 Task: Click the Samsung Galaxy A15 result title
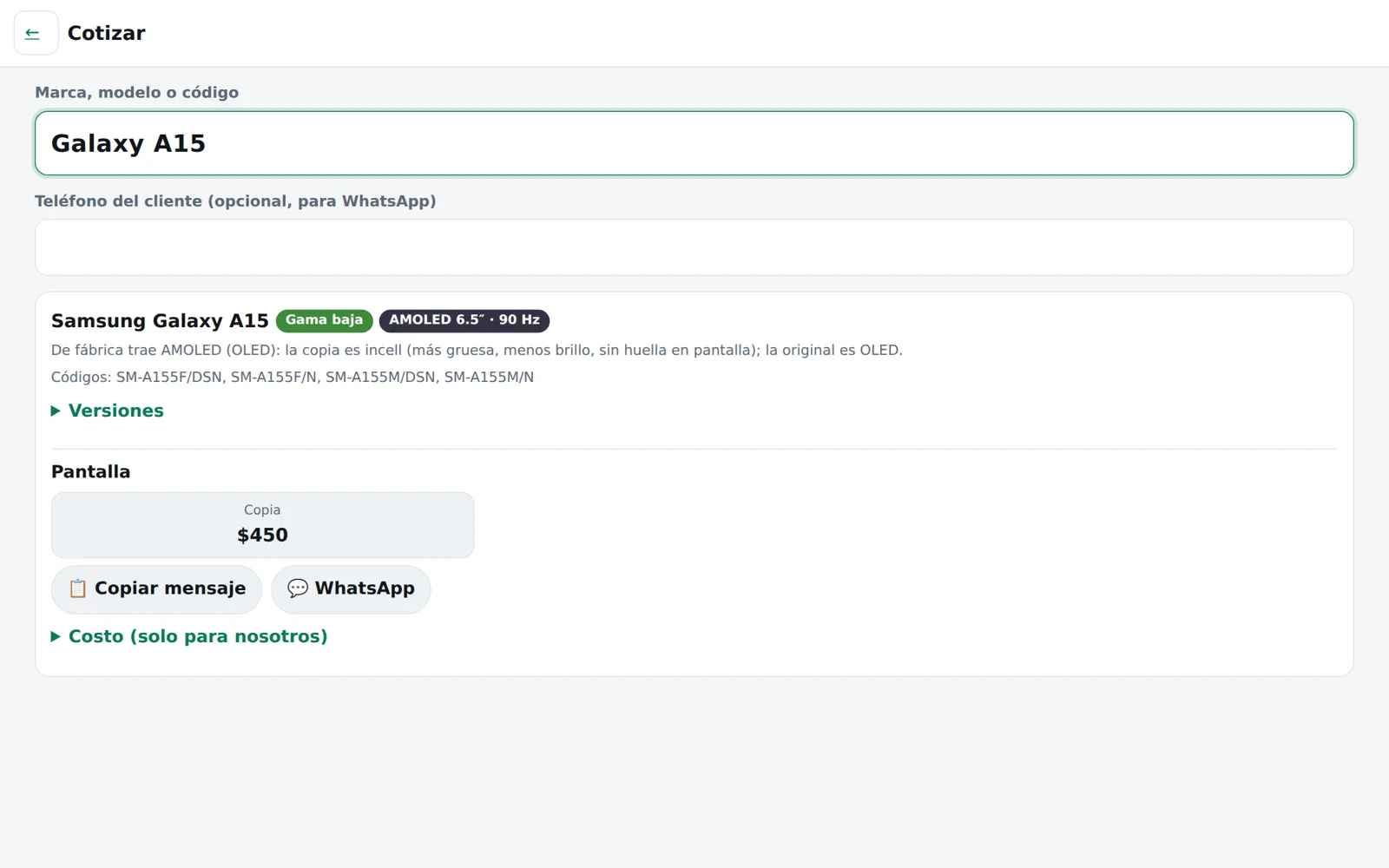[160, 320]
